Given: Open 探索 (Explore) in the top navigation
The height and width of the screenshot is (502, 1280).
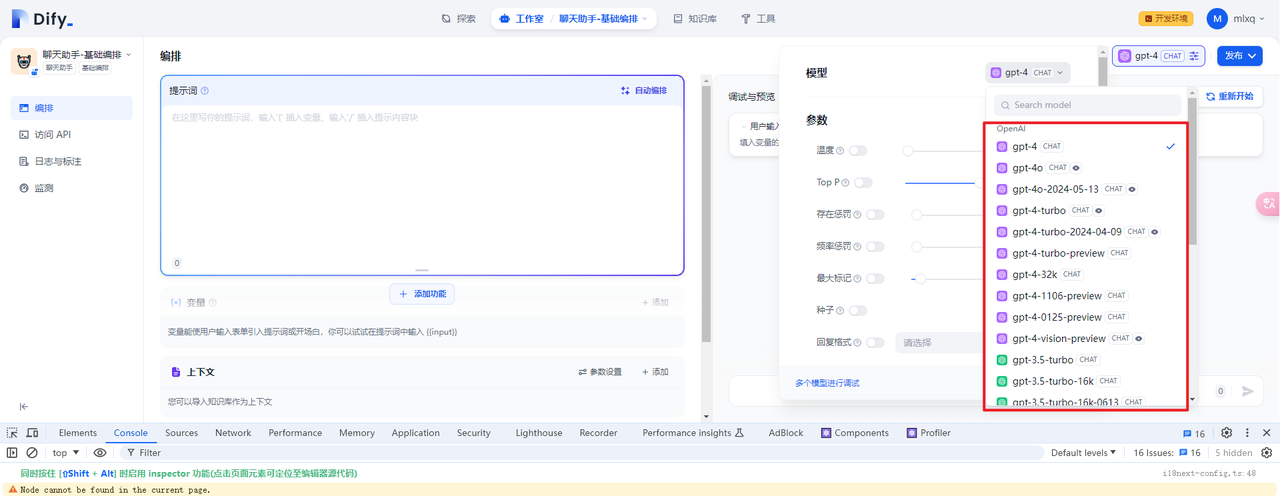Looking at the screenshot, I should [458, 19].
